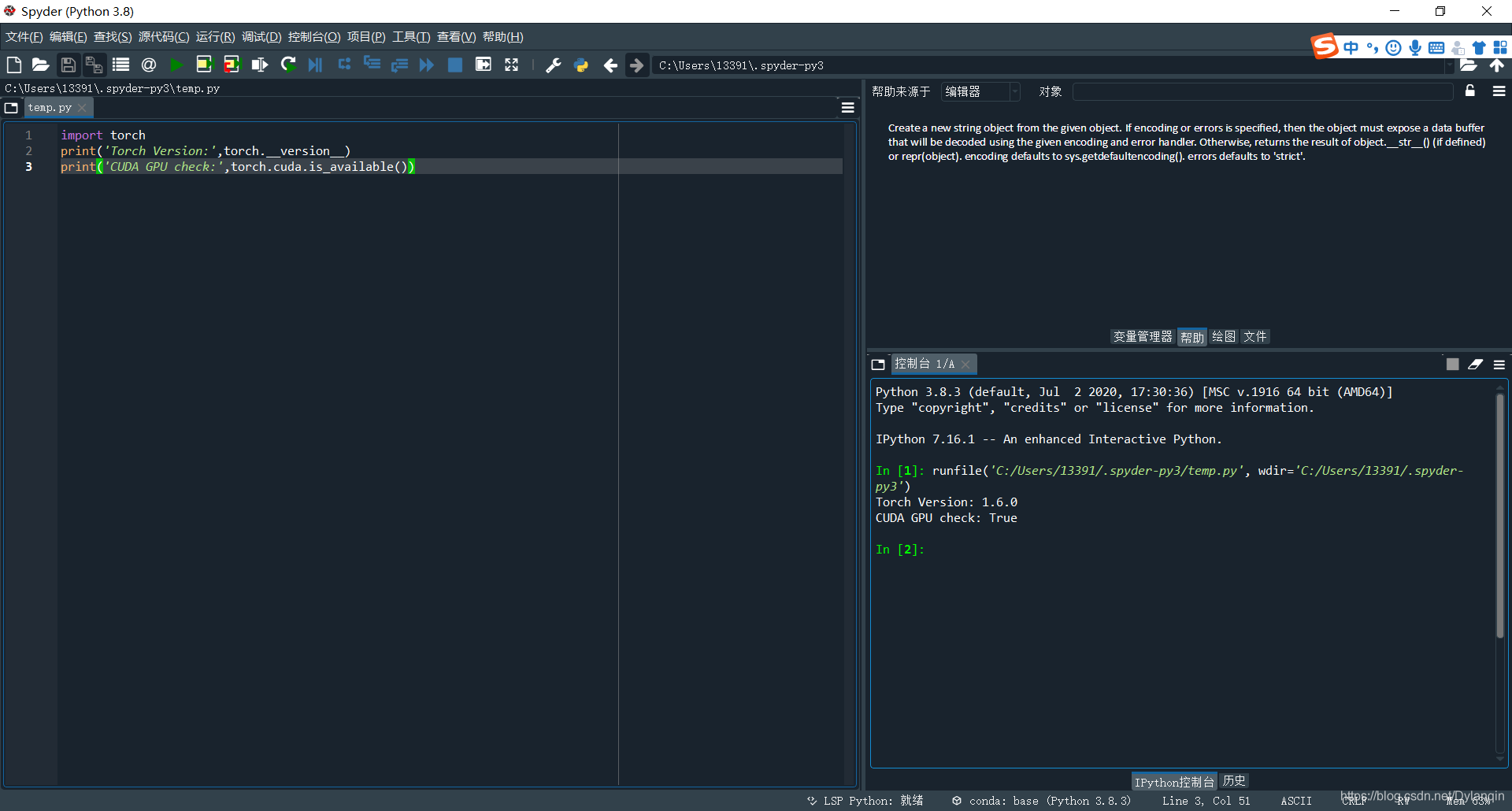
Task: Toggle the help pane lock icon
Action: point(1469,91)
